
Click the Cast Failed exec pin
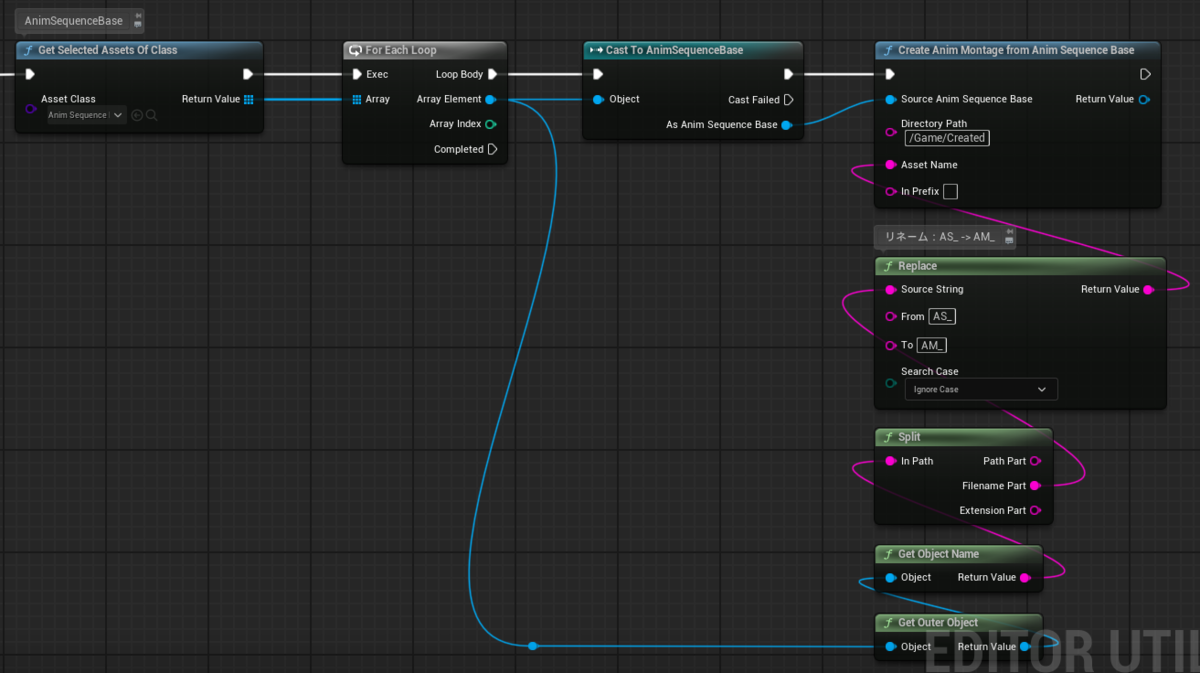click(x=789, y=99)
